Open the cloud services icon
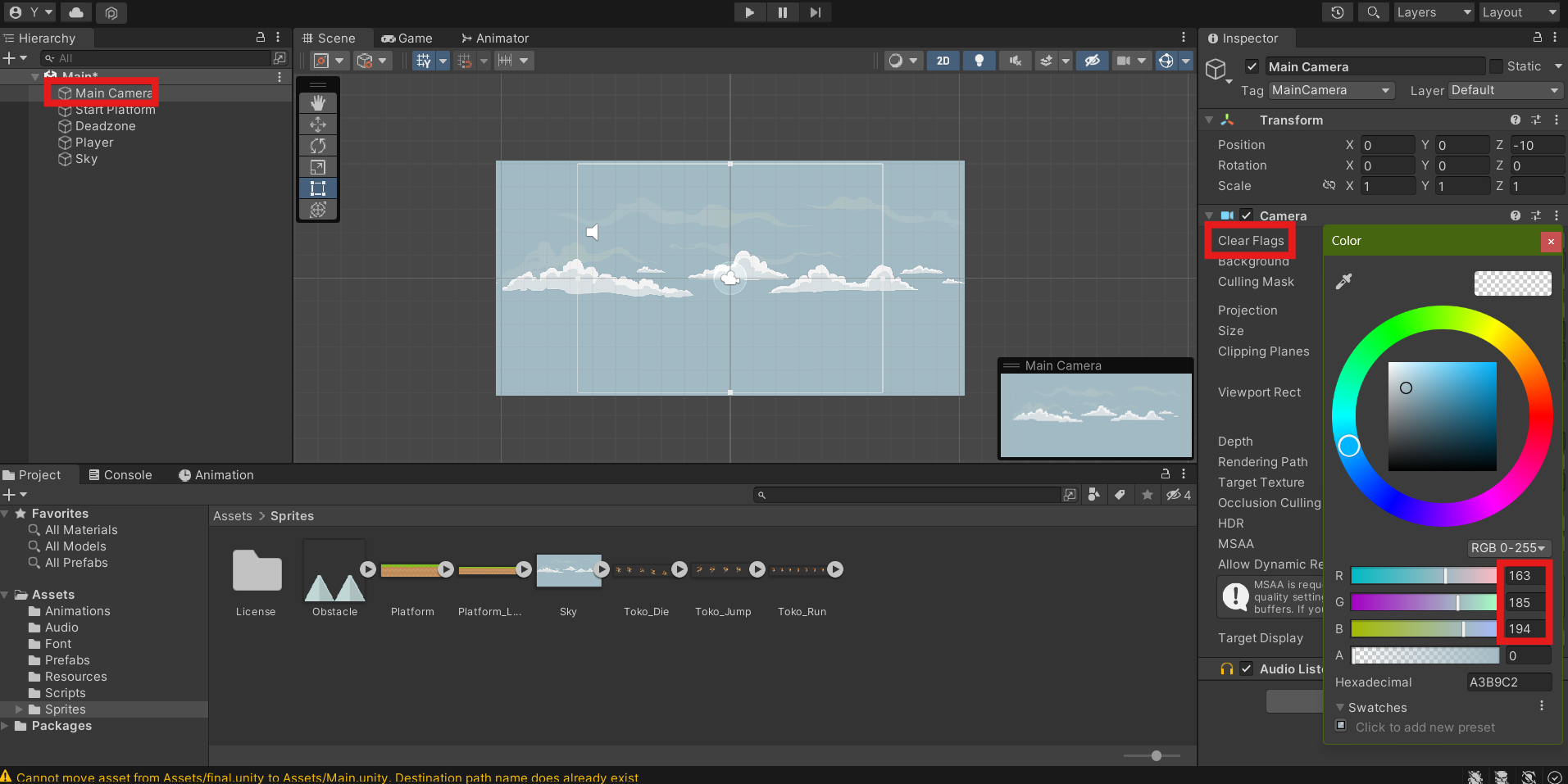The width and height of the screenshot is (1568, 784). (x=76, y=12)
